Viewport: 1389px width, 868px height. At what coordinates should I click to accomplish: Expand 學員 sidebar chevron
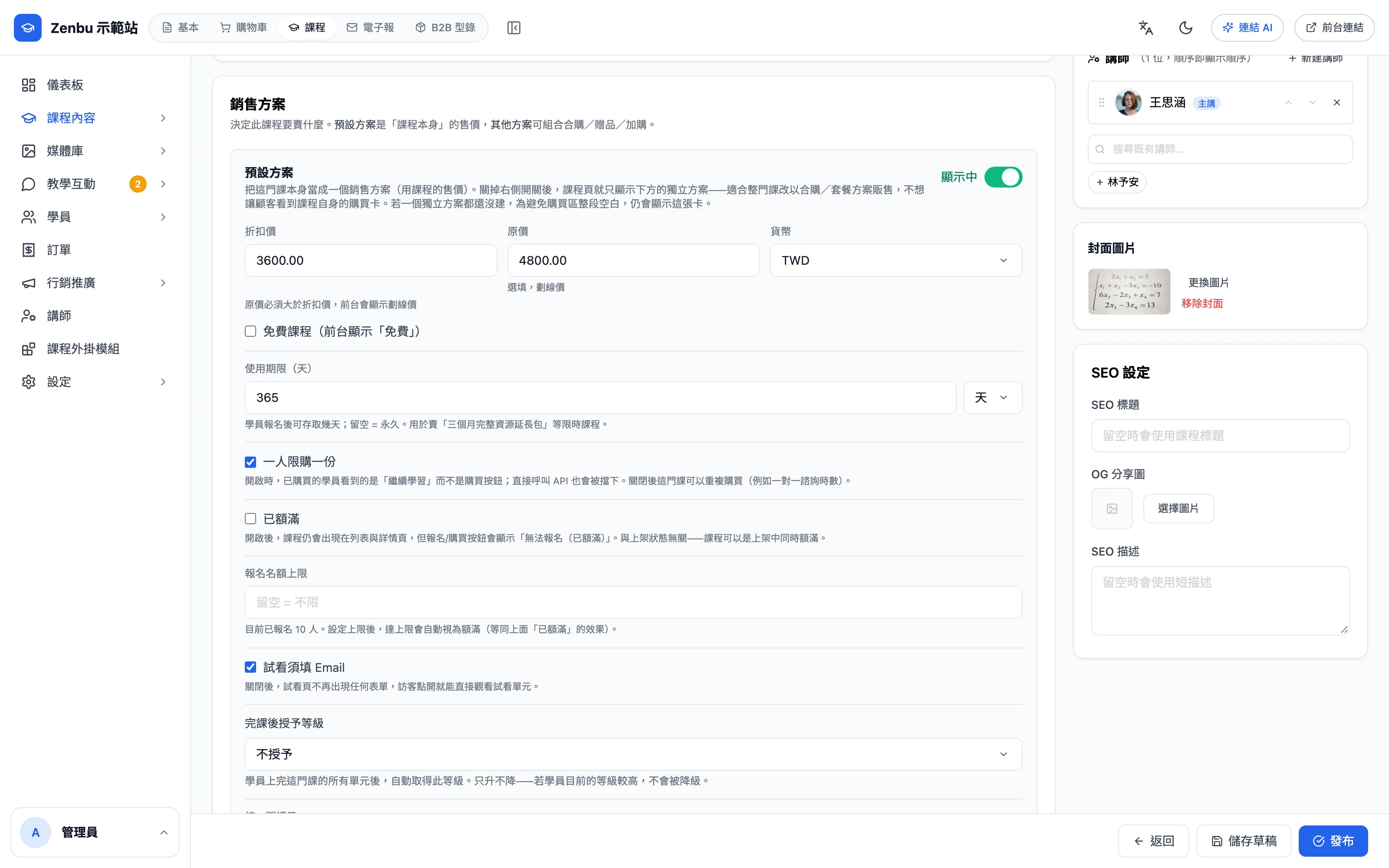coord(163,217)
